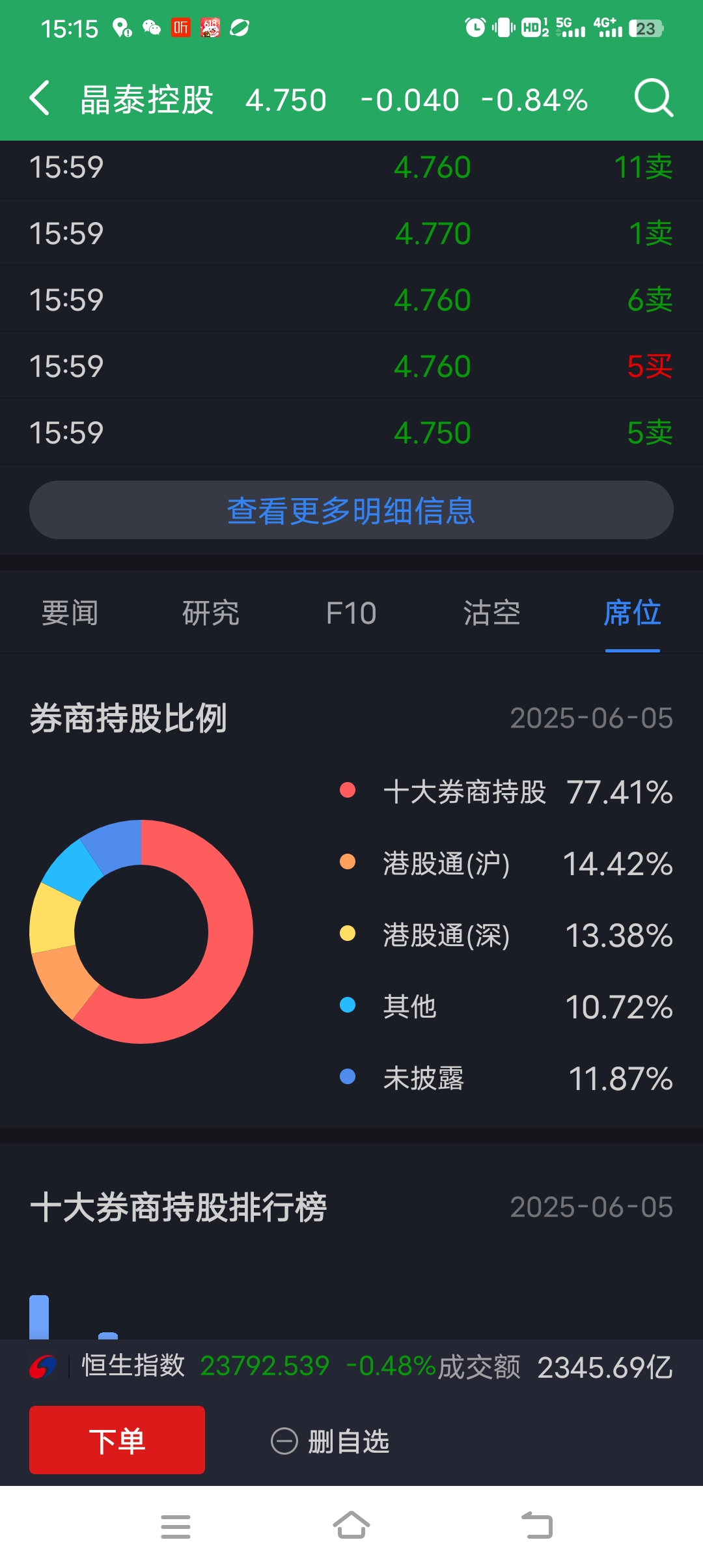This screenshot has width=703, height=1568.
Task: Tap the back arrow icon
Action: click(40, 98)
